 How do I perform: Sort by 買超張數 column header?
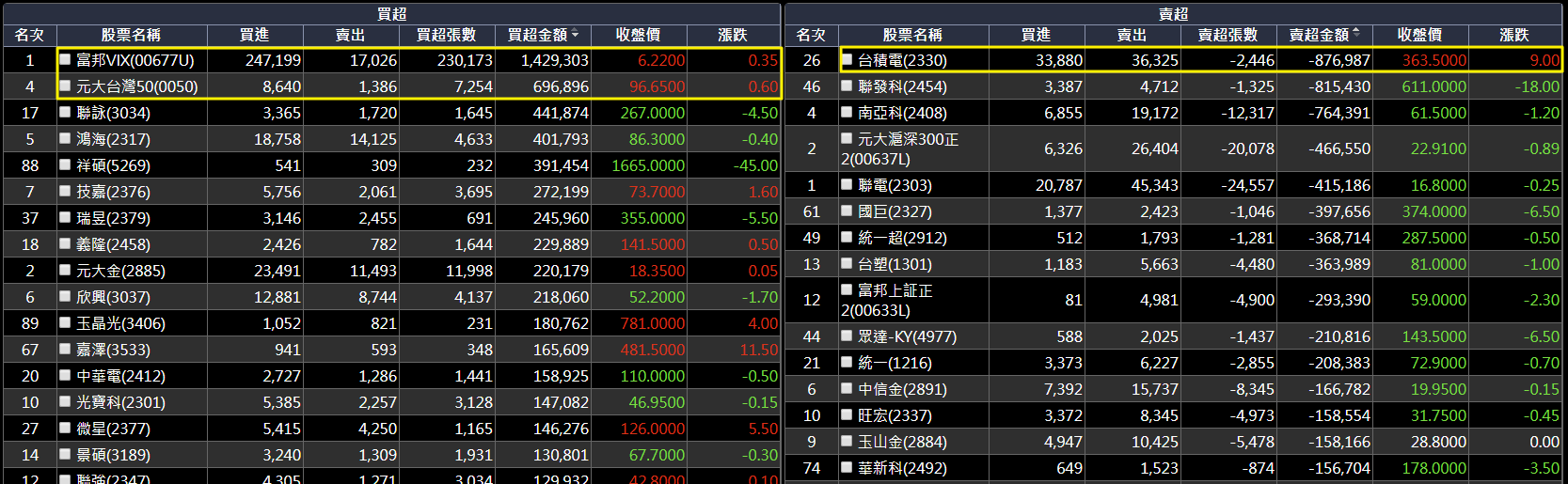pos(446,35)
